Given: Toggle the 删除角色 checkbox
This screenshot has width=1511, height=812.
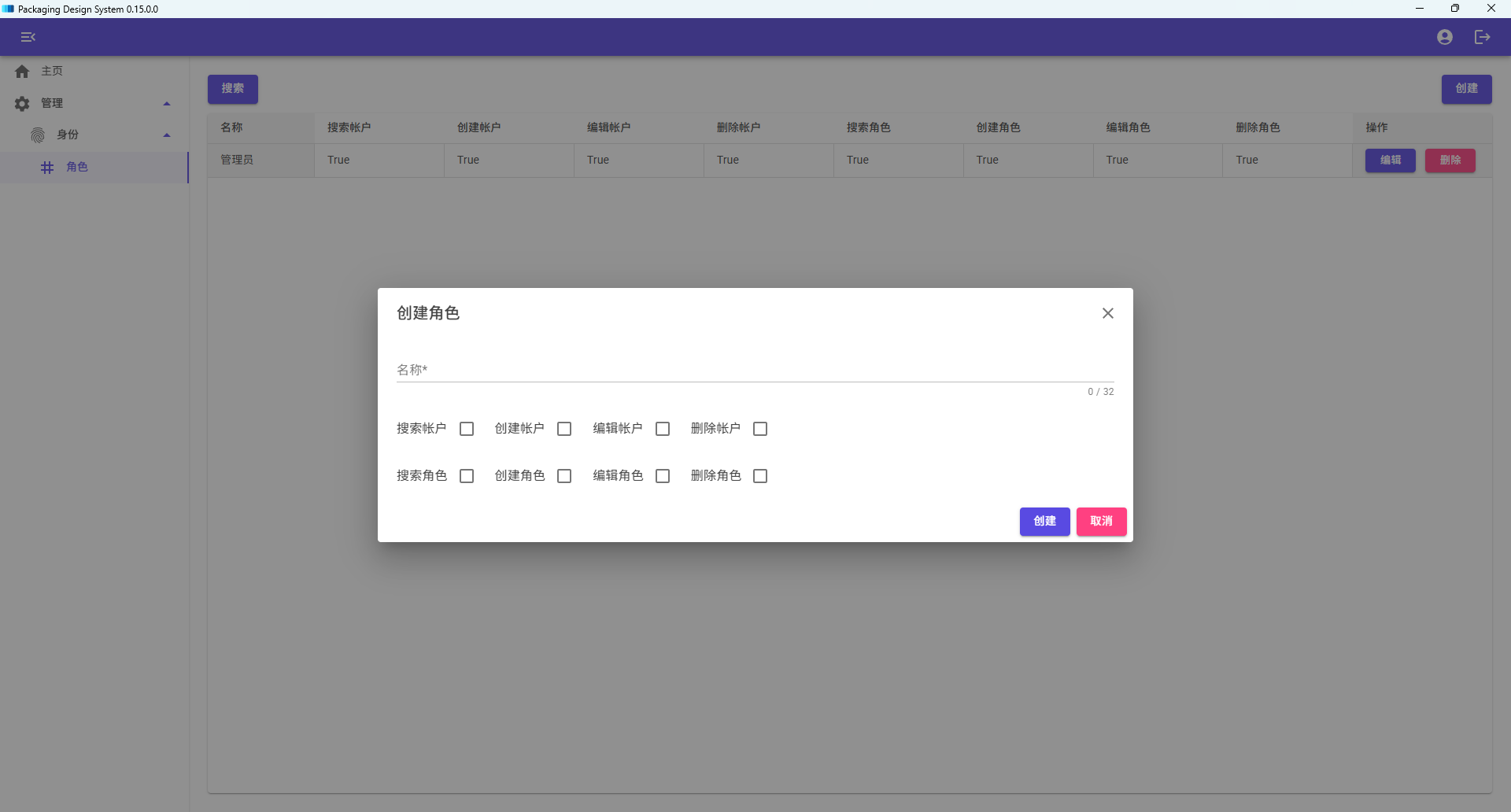Looking at the screenshot, I should pos(760,476).
